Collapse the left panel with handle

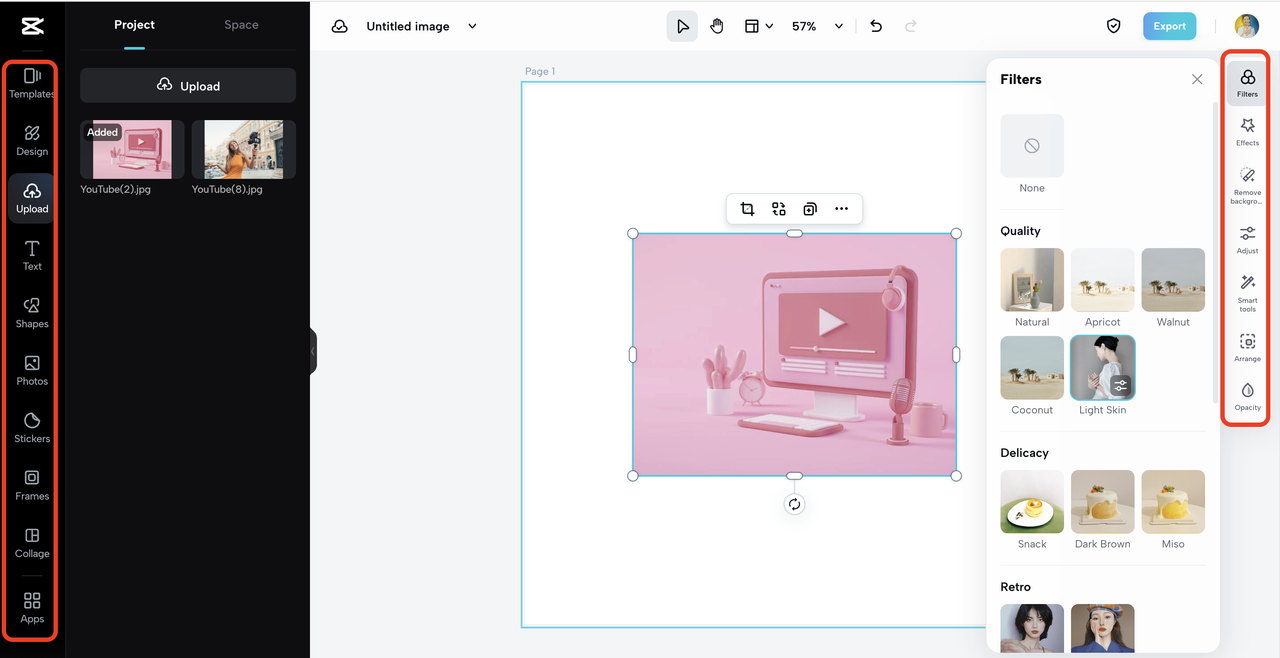tap(313, 351)
